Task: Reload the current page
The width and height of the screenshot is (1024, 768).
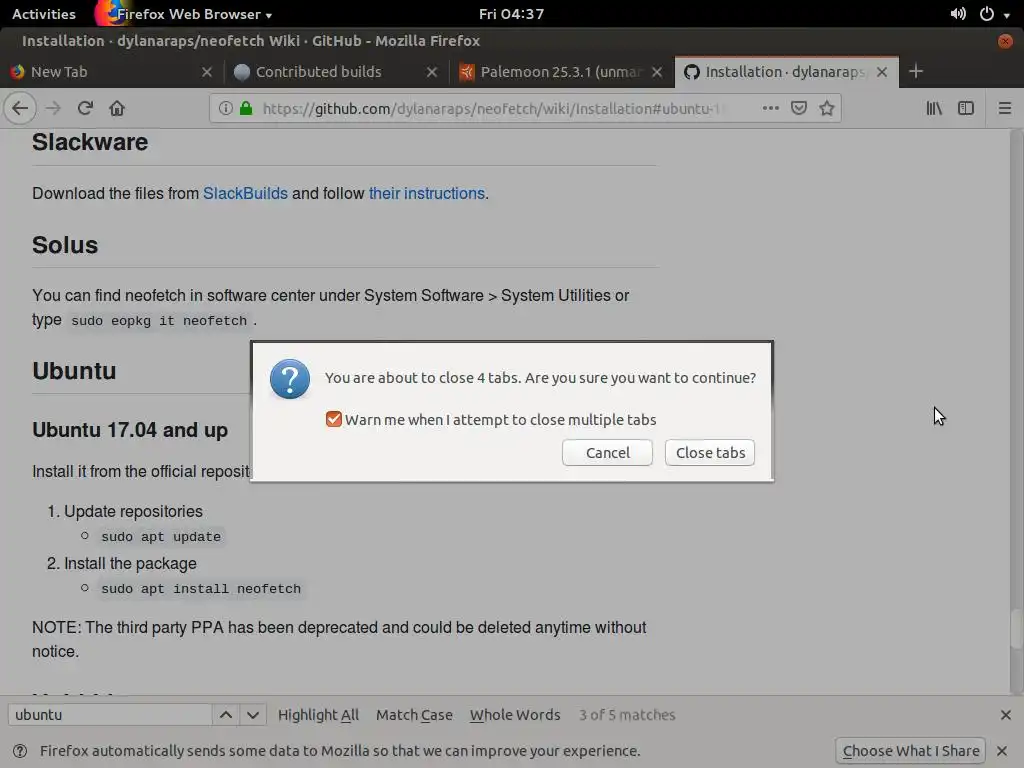Action: (x=85, y=108)
